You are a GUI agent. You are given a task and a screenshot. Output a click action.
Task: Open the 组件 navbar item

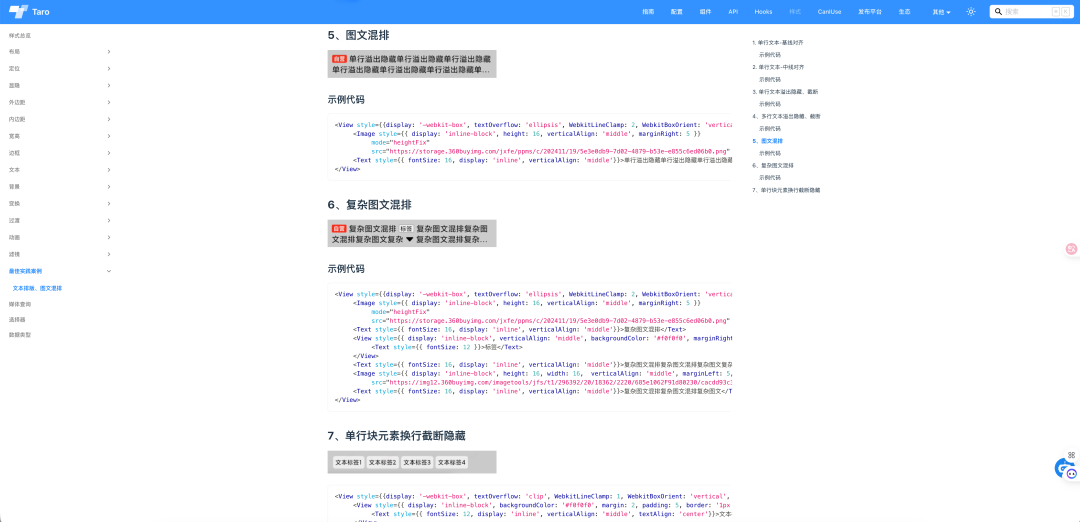(x=705, y=12)
